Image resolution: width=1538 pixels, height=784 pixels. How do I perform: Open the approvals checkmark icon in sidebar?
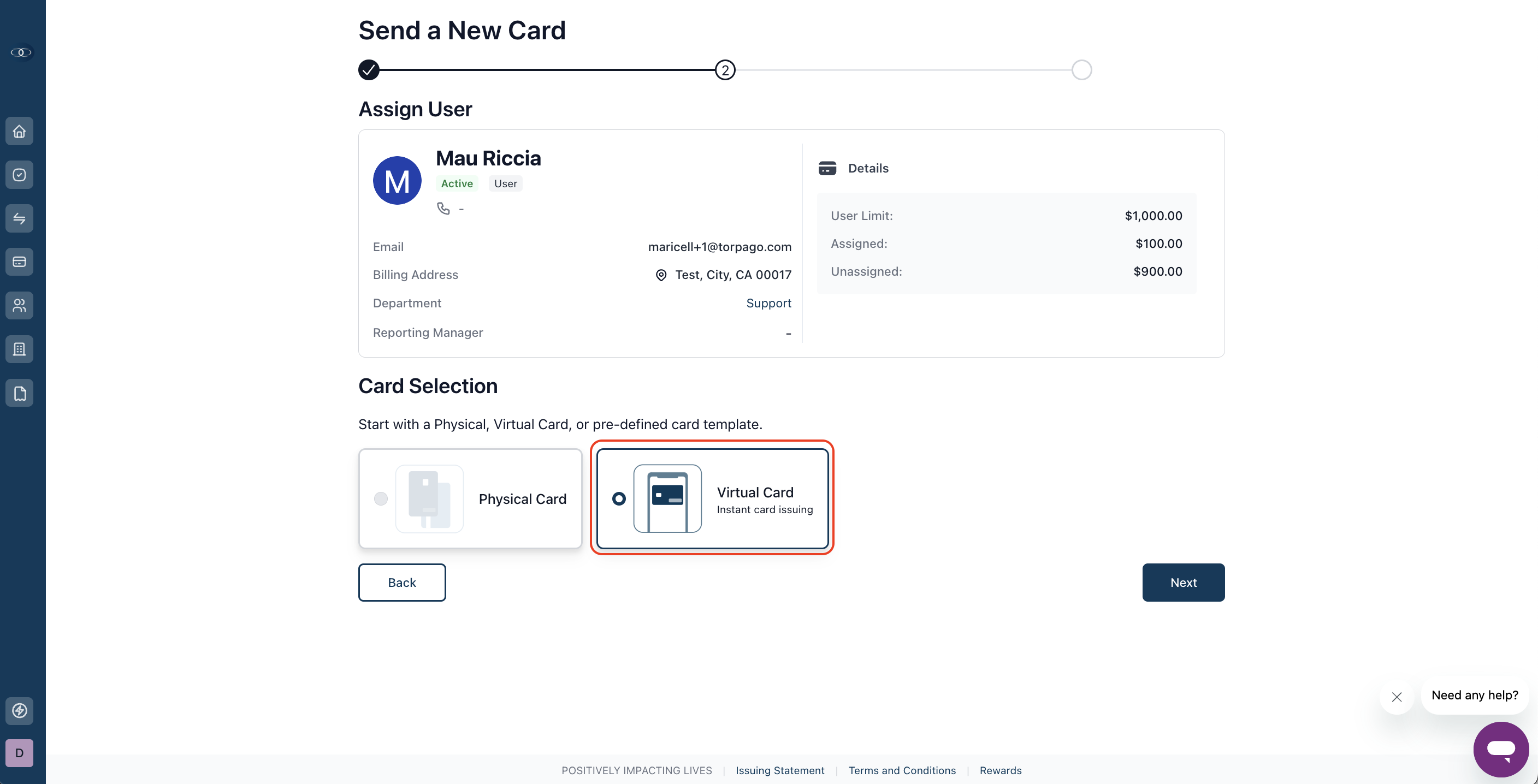(x=19, y=175)
